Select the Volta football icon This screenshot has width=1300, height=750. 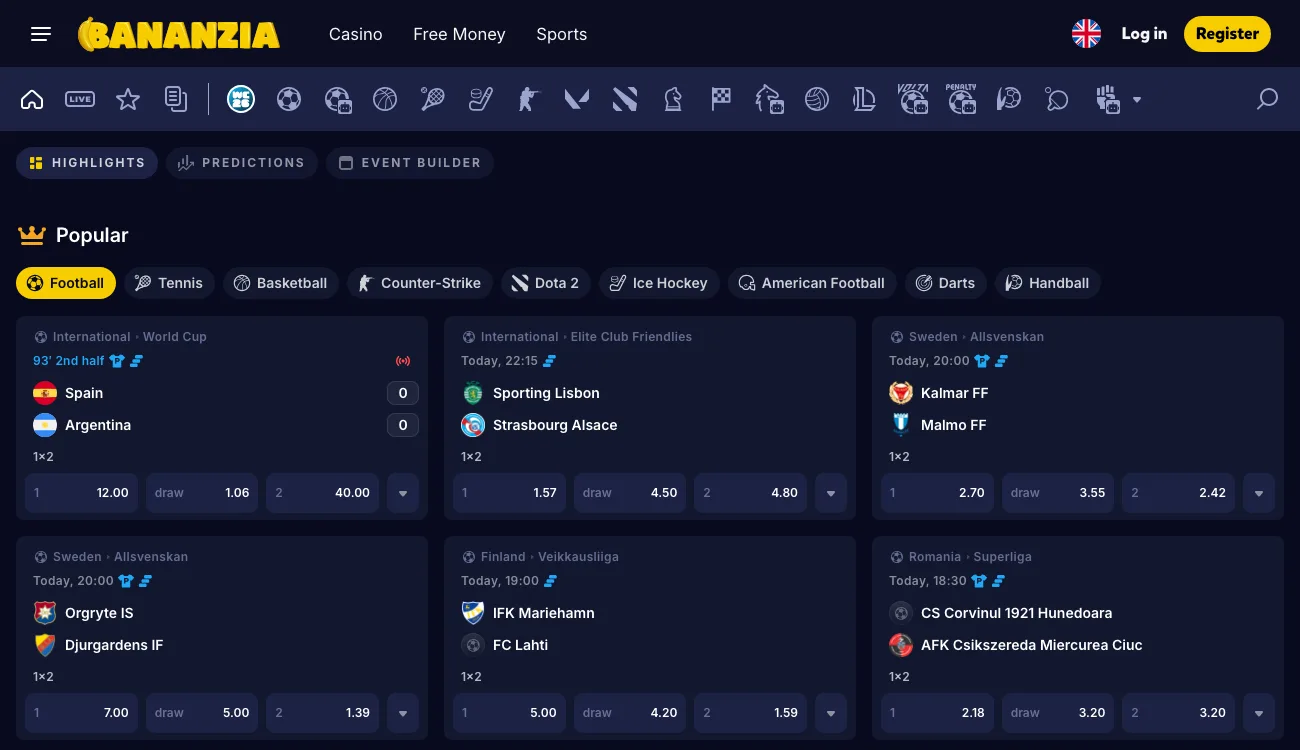pos(913,99)
